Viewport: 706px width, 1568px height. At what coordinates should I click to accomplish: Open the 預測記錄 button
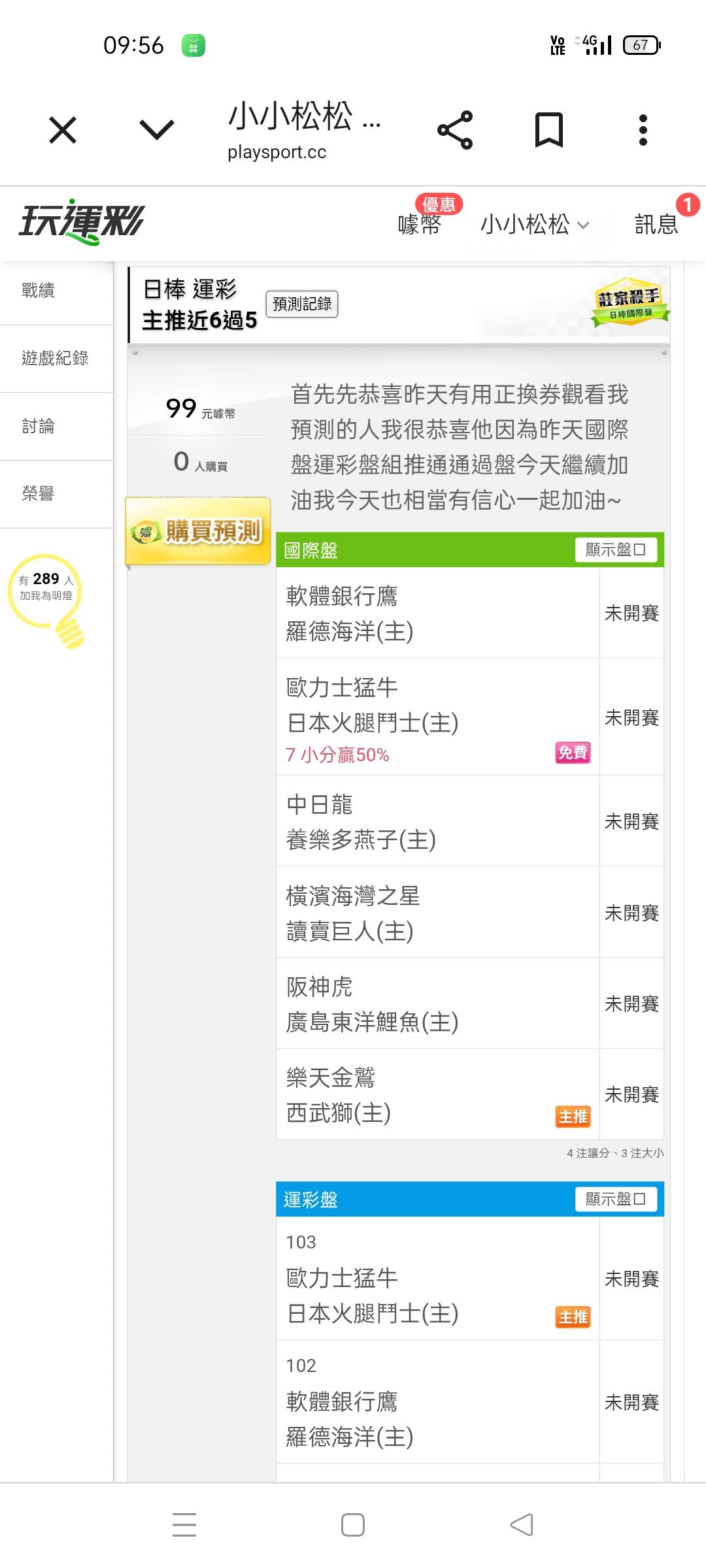(302, 304)
